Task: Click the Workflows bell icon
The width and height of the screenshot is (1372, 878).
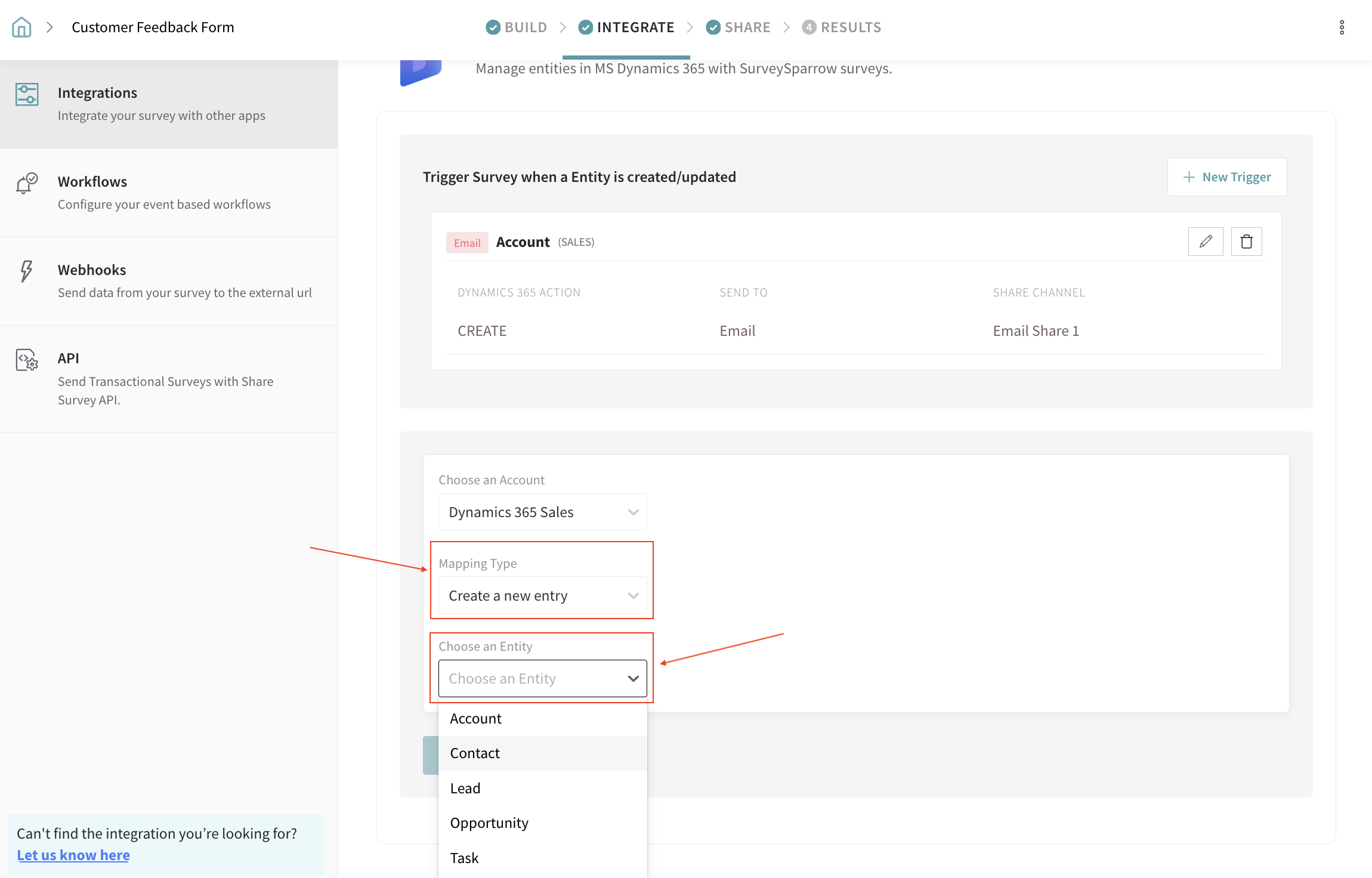Action: pyautogui.click(x=27, y=183)
